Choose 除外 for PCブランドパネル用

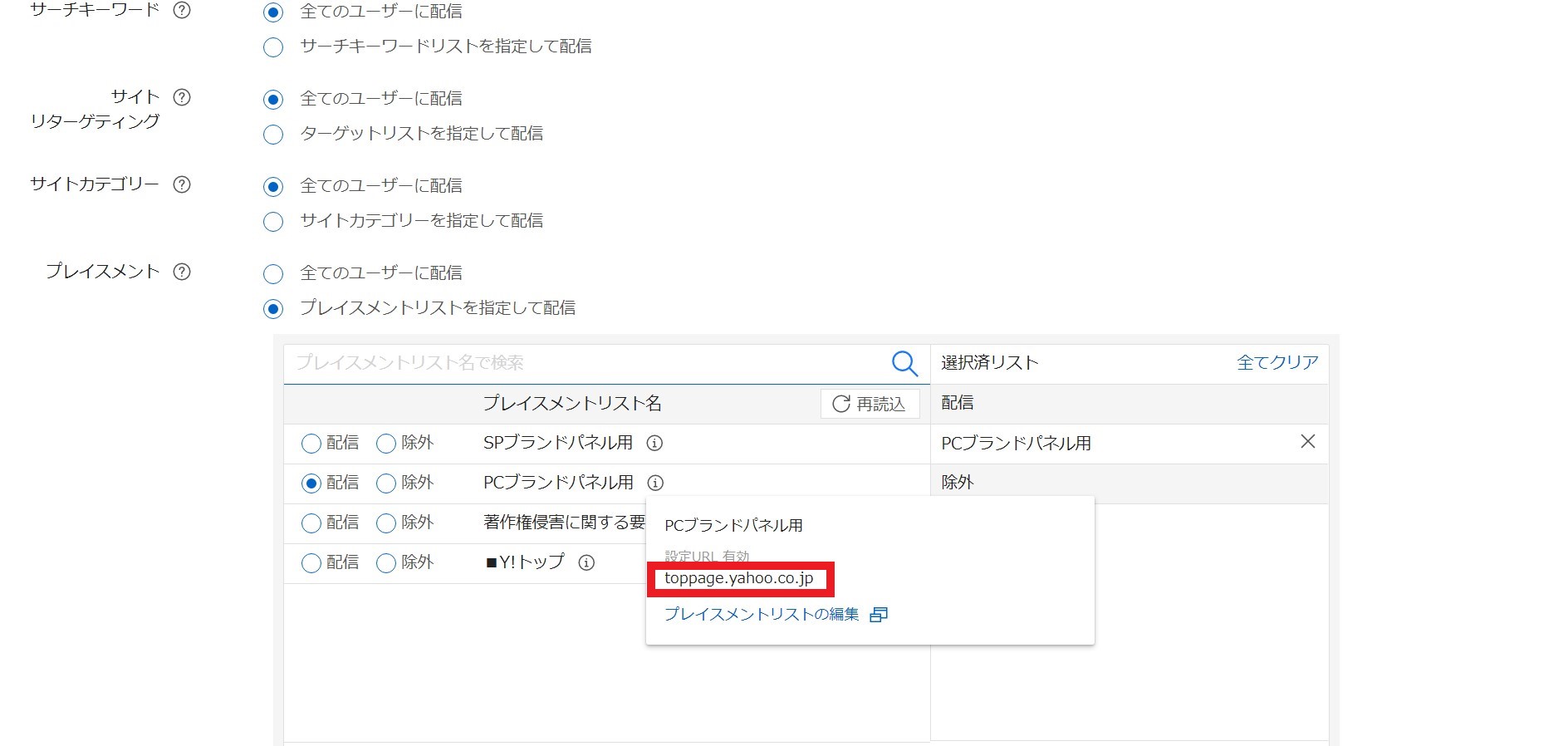[386, 483]
